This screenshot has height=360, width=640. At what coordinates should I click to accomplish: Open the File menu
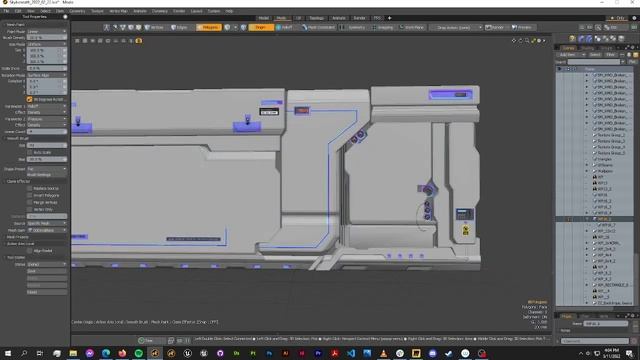pyautogui.click(x=6, y=11)
